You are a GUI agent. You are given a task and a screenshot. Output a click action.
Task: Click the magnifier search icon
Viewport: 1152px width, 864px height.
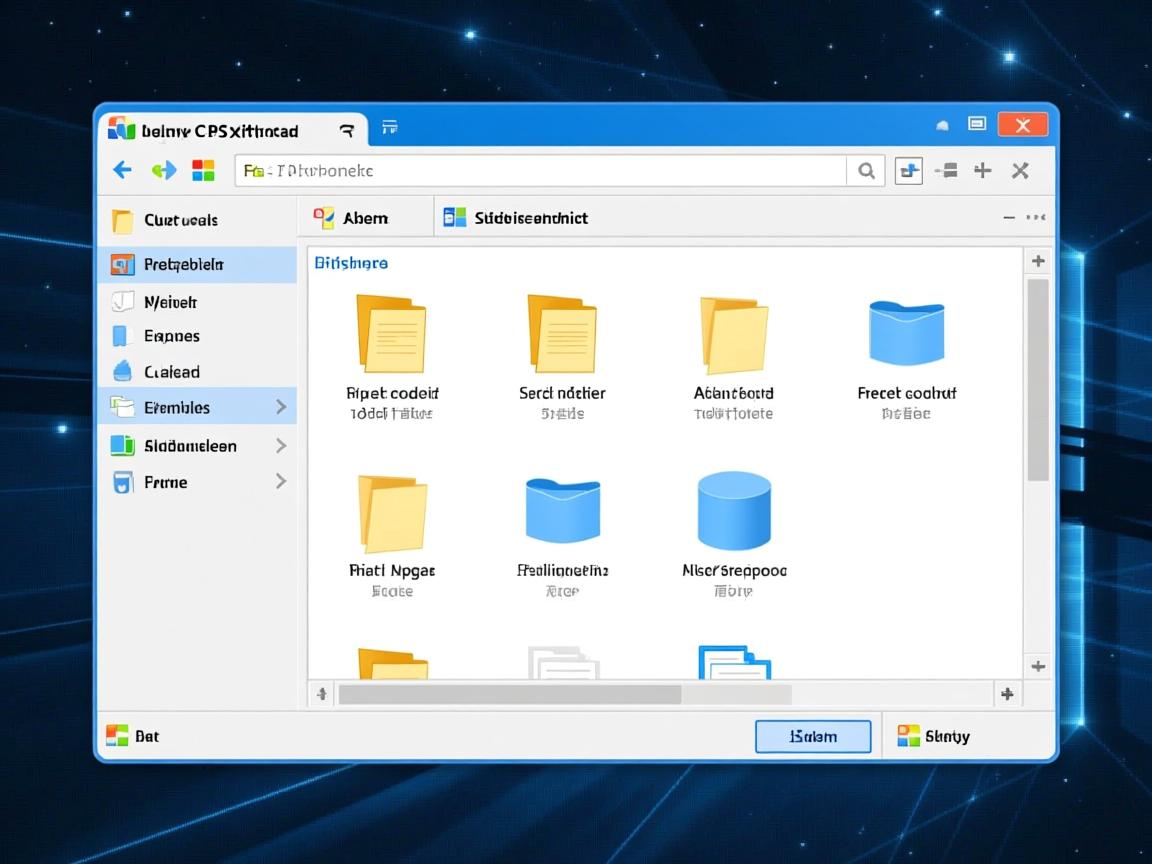(866, 171)
